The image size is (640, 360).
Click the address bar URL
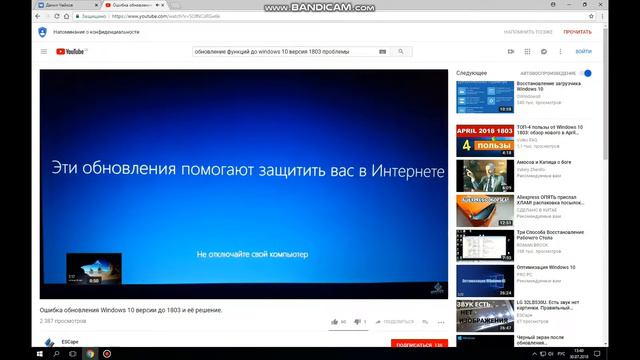pyautogui.click(x=166, y=16)
